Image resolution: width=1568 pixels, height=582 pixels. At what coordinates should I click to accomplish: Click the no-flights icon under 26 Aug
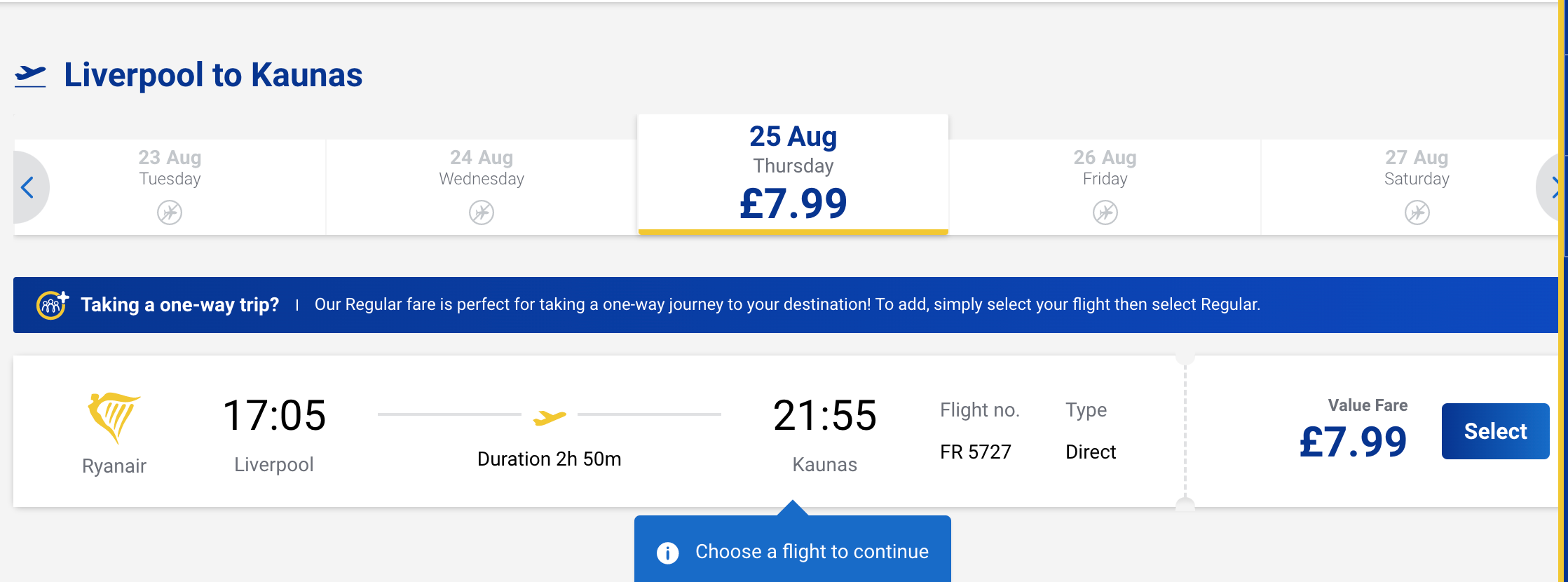tap(1105, 212)
